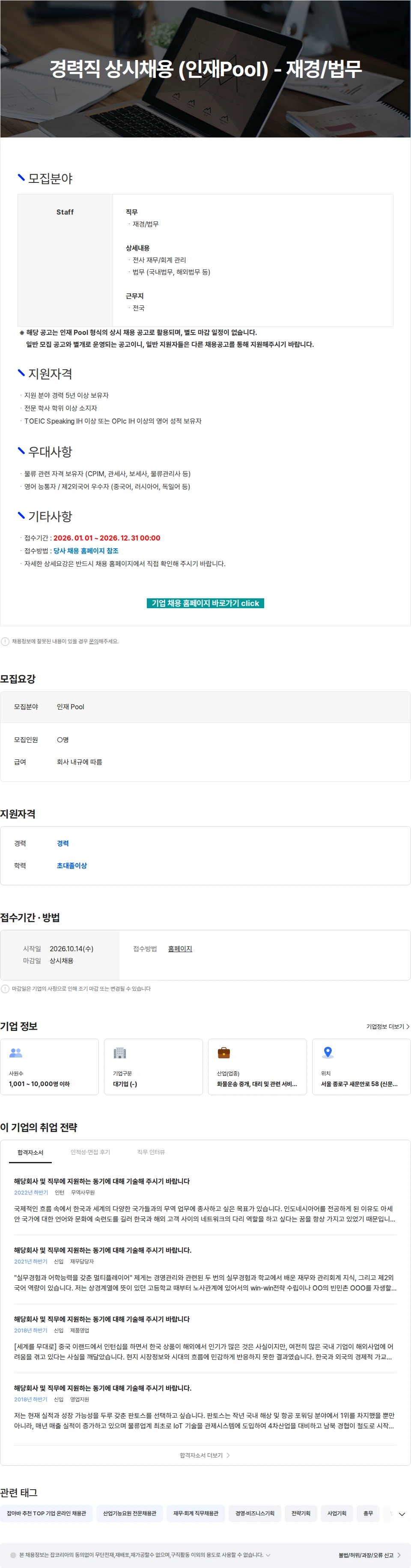
Task: Open the 2018년 하반기 제품영업 essay
Action: coord(205,1338)
